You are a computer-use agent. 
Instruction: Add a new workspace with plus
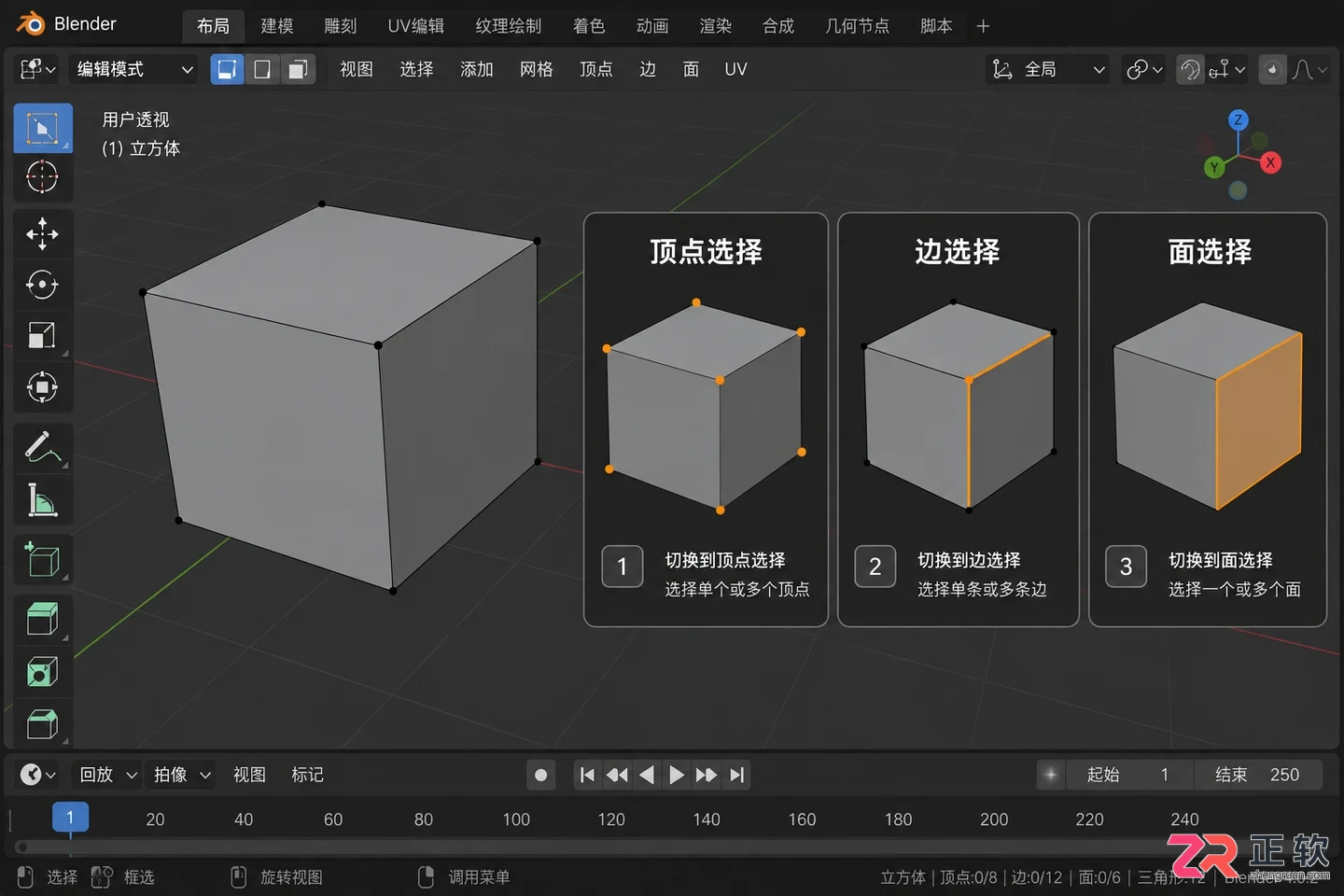(x=983, y=26)
